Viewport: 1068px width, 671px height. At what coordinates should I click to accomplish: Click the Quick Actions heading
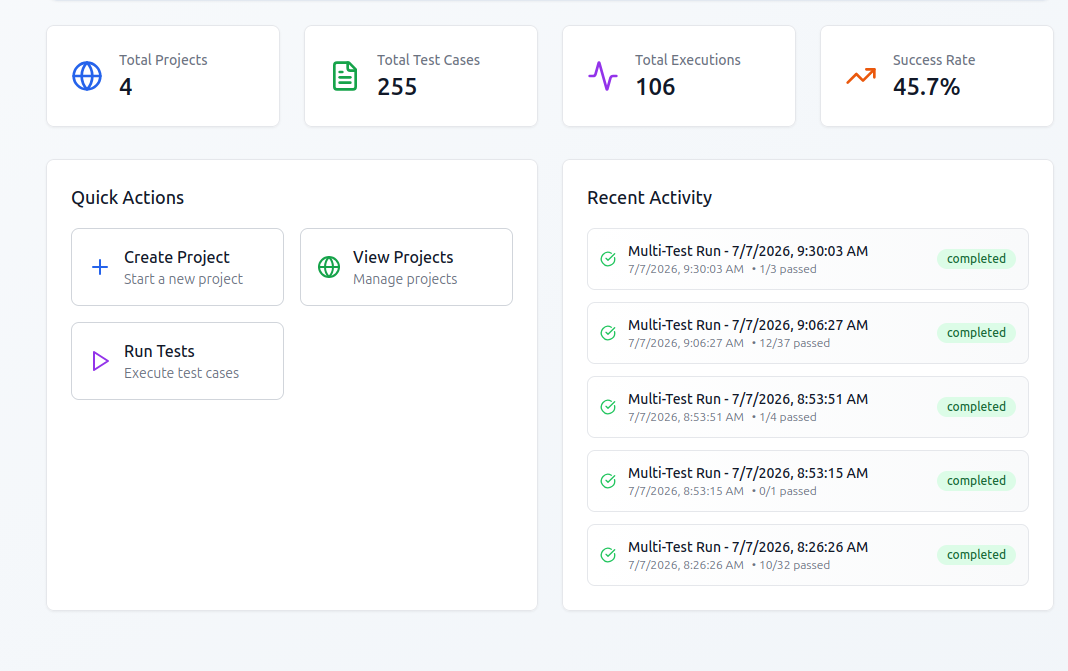point(127,198)
